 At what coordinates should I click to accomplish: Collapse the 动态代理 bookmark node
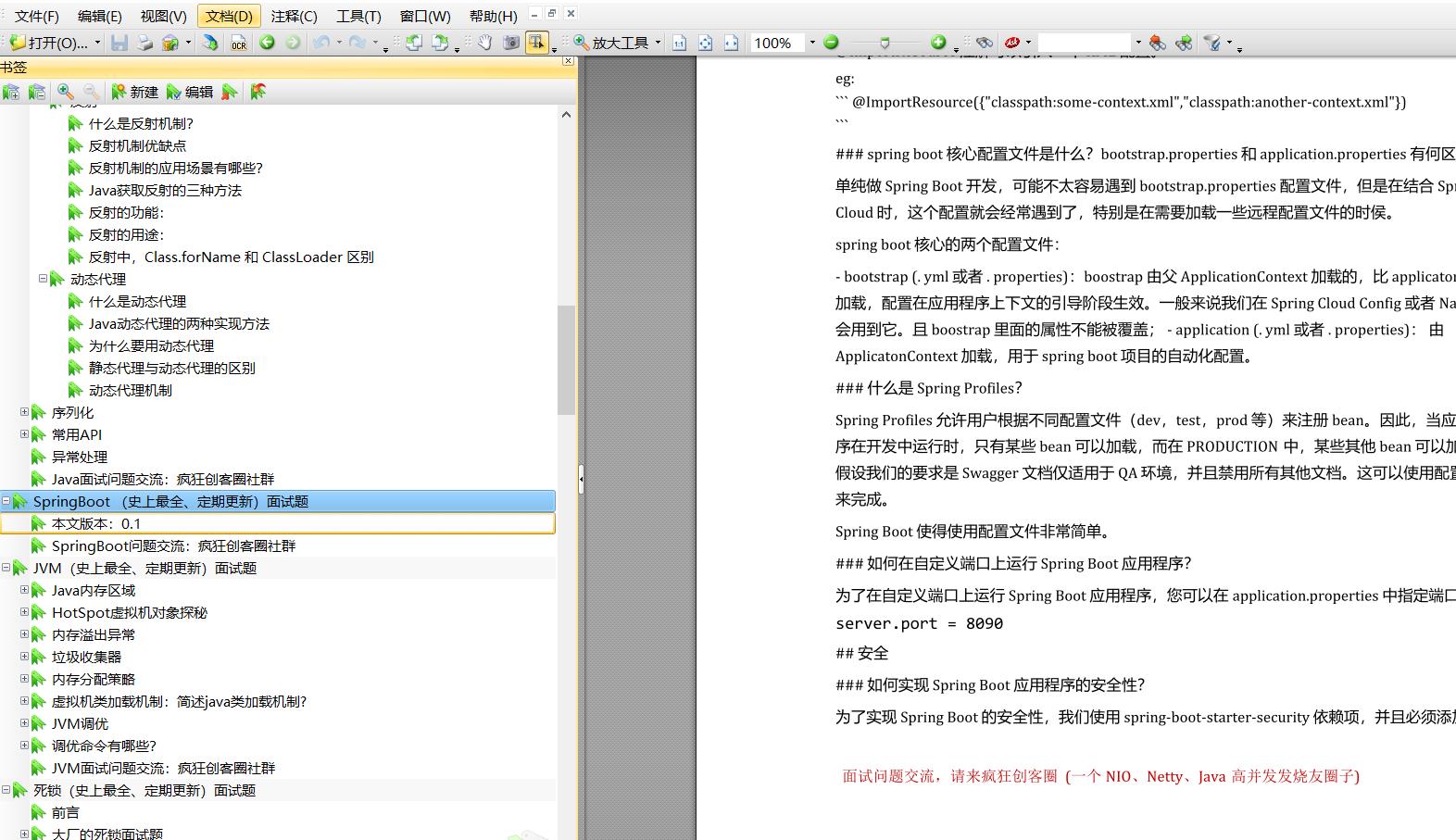(x=43, y=279)
